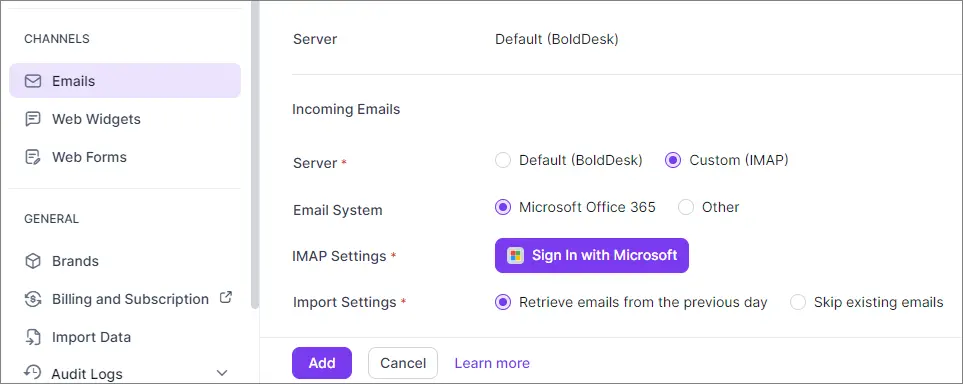
Task: Click the external link icon beside Billing
Action: point(226,298)
